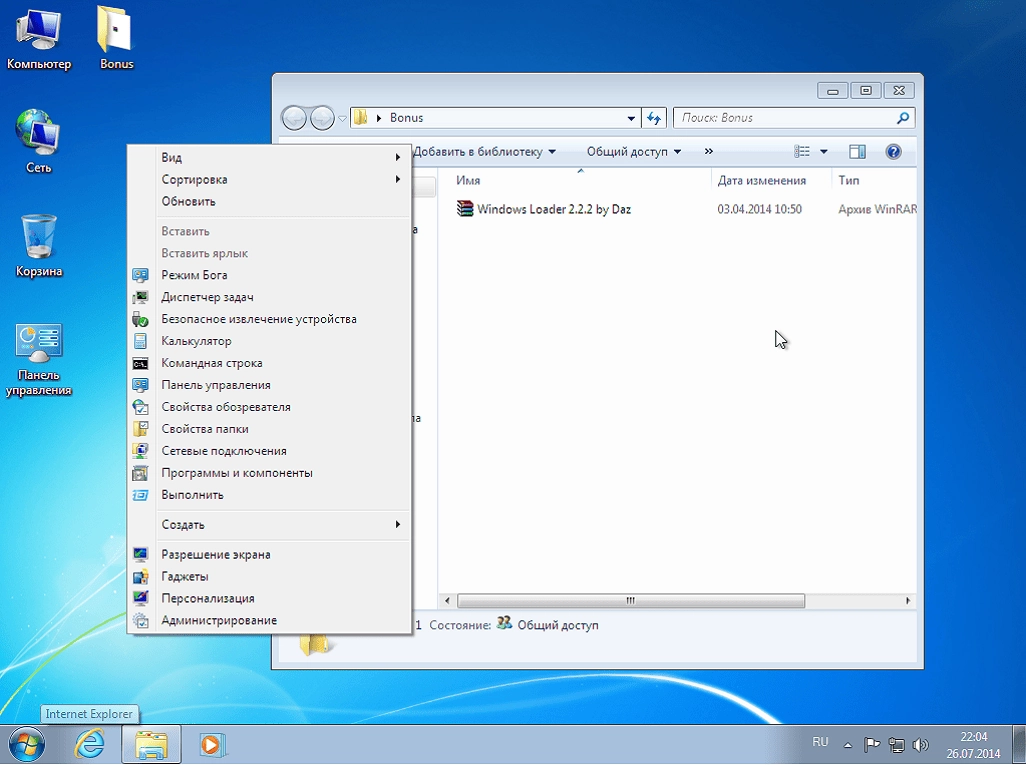
Task: Choose Обновить in the context menu
Action: pos(269,201)
